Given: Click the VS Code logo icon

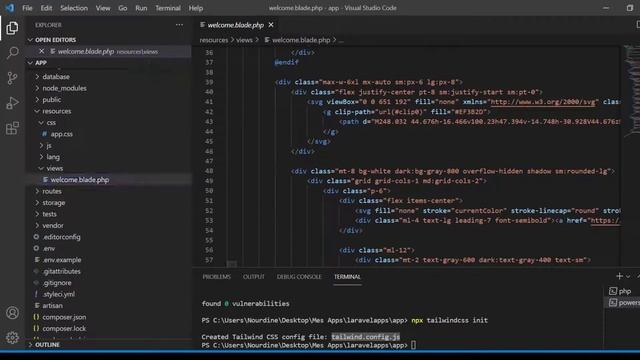Looking at the screenshot, I should point(9,8).
